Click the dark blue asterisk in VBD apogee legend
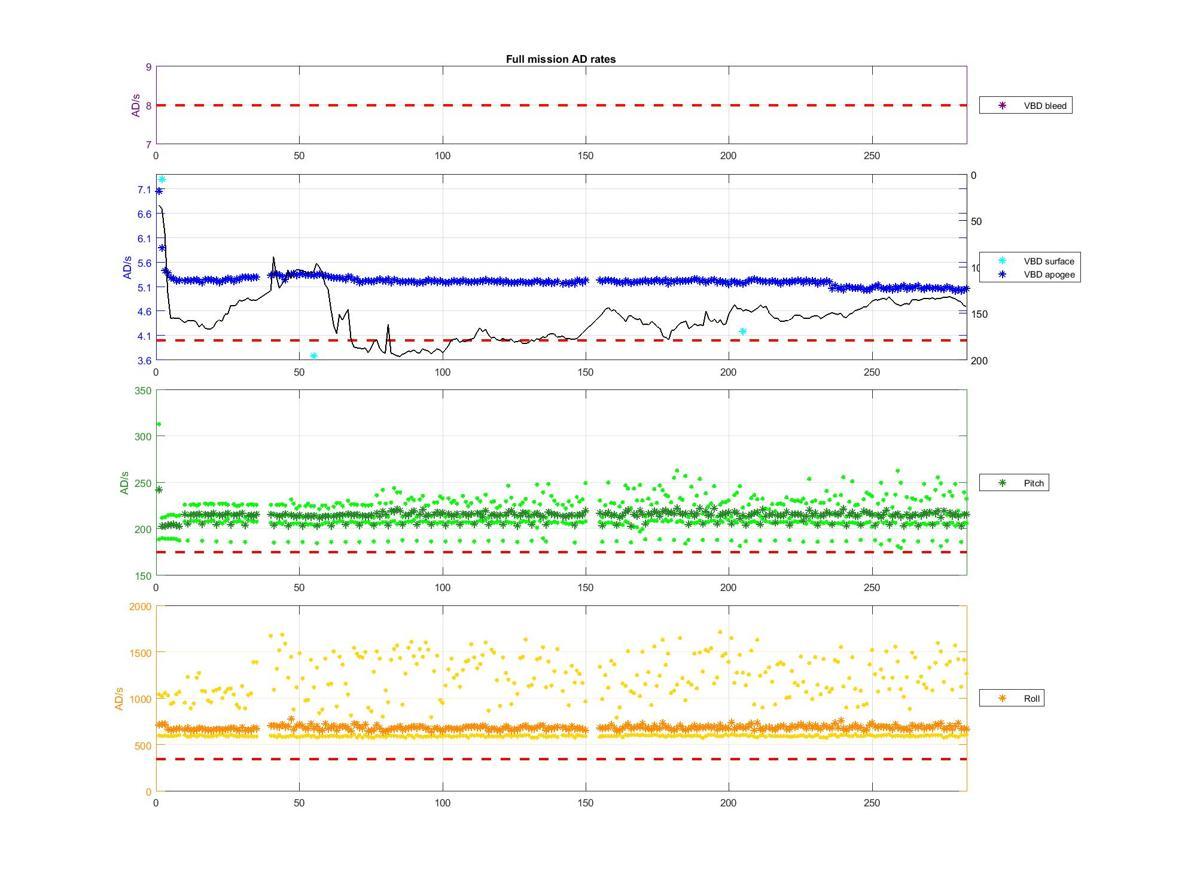The width and height of the screenshot is (1200, 889). [1002, 274]
